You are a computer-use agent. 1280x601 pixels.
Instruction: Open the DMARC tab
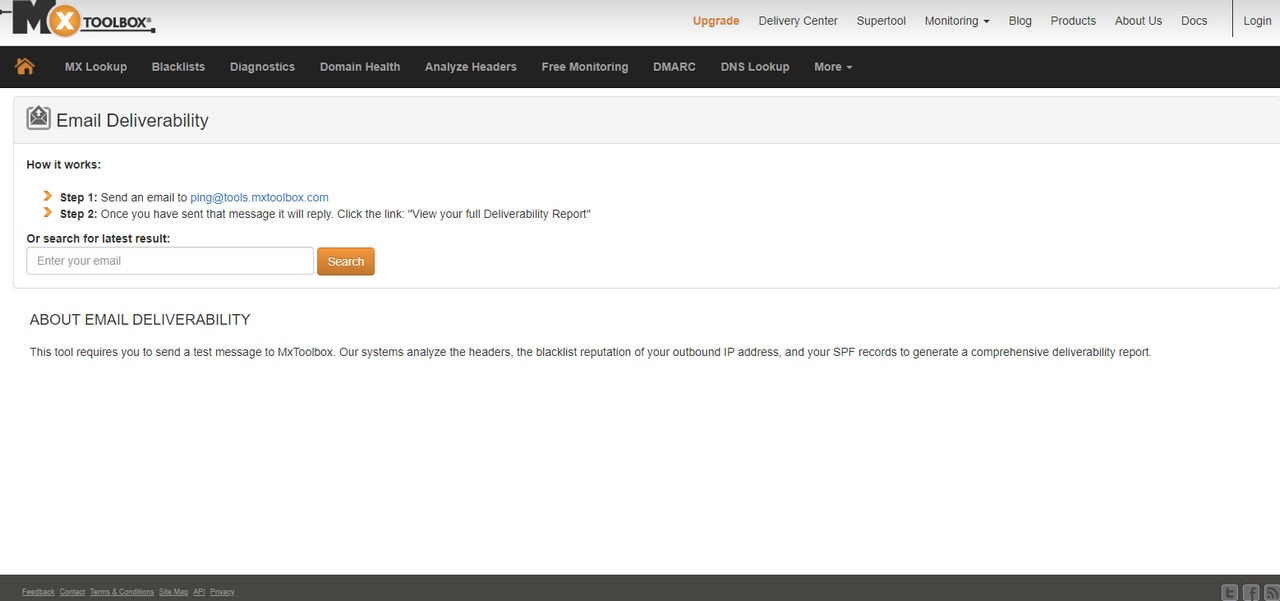[674, 67]
